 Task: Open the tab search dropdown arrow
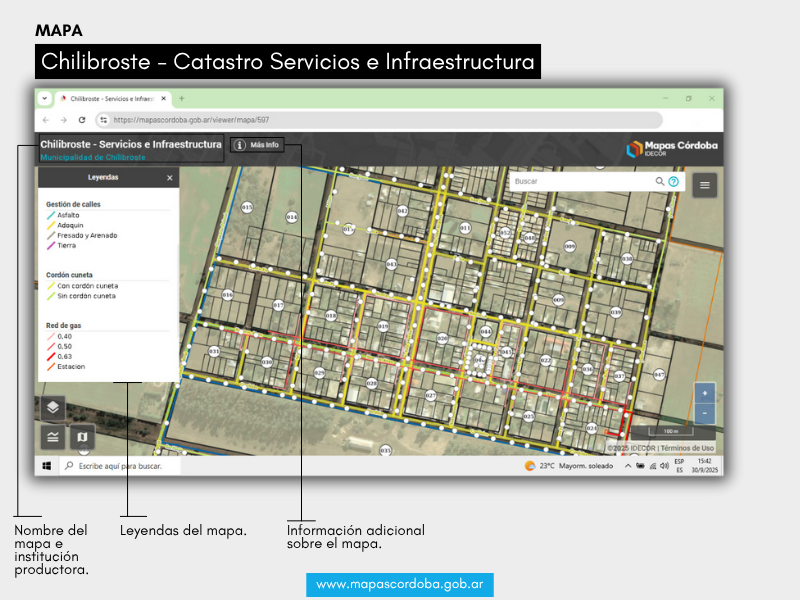(45, 99)
